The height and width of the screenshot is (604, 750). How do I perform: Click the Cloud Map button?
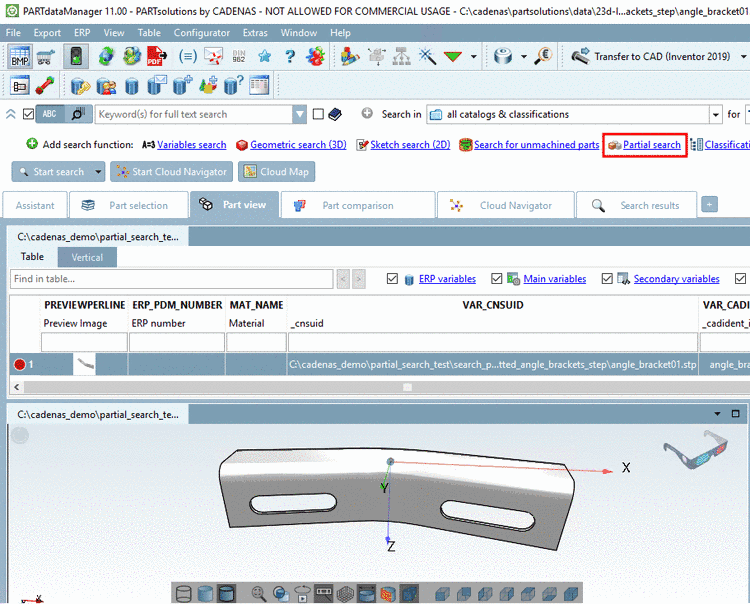[276, 172]
